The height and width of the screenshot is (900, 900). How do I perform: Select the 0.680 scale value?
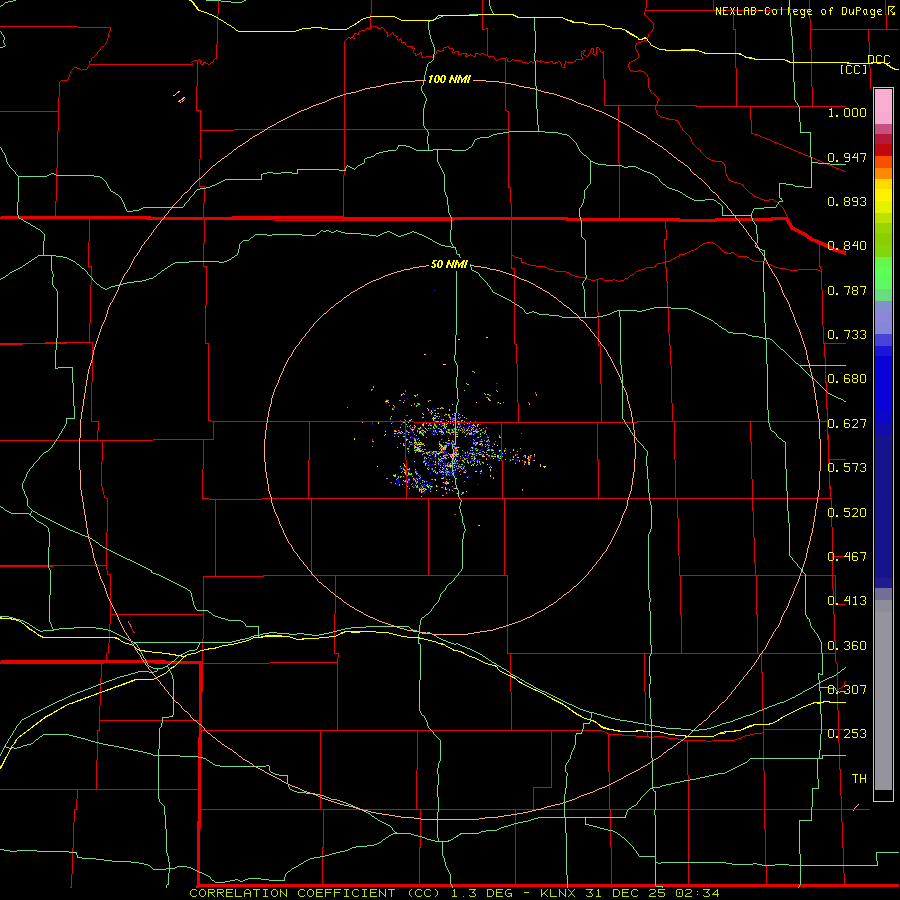(x=847, y=379)
